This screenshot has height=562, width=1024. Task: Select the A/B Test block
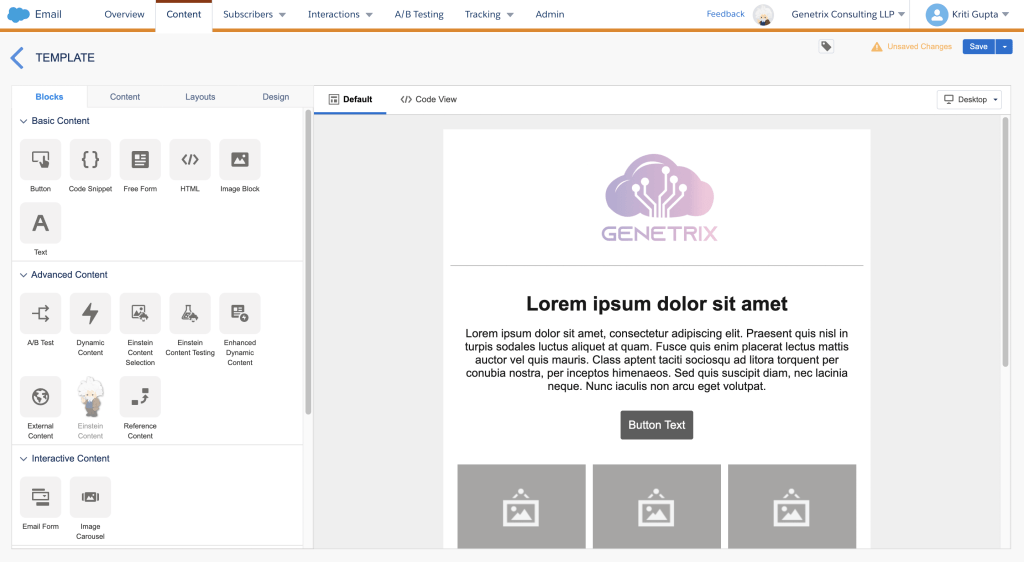pyautogui.click(x=40, y=313)
